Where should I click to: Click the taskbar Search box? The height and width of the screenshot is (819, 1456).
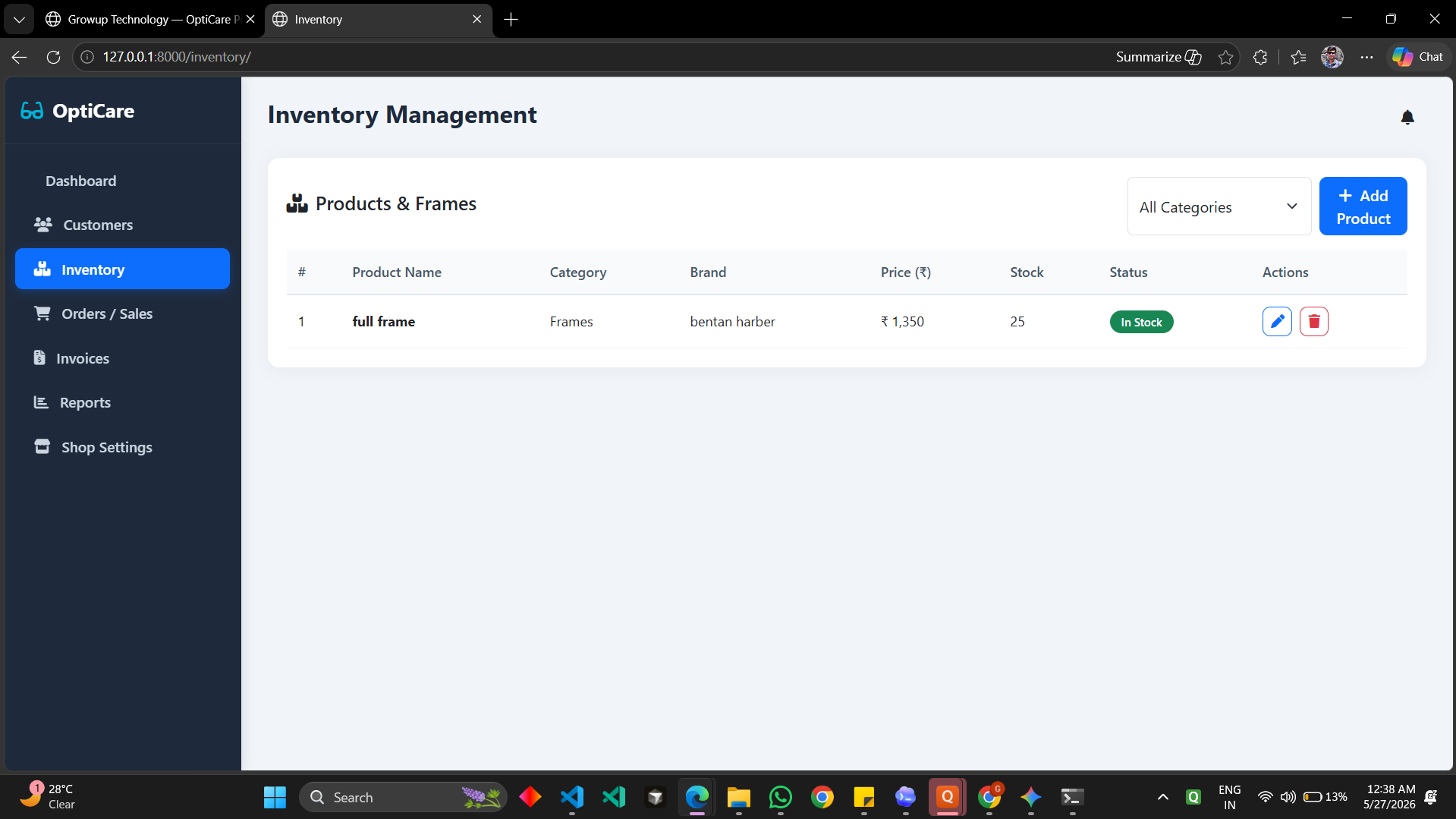(x=403, y=797)
